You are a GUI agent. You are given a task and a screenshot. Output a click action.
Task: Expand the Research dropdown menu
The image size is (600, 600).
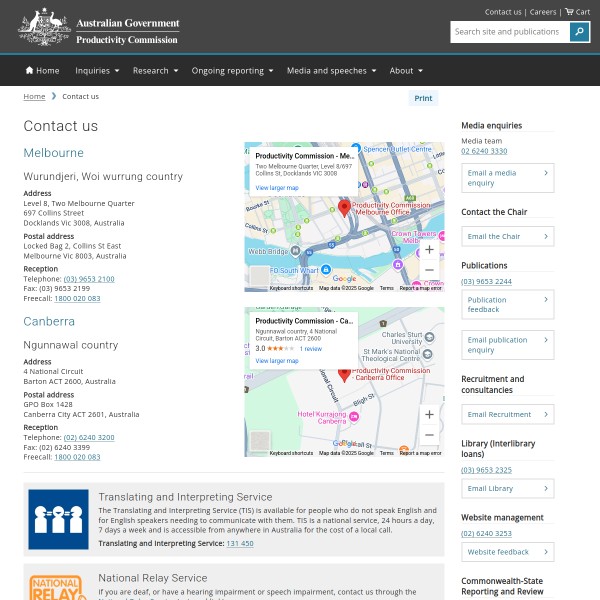[x=155, y=71]
